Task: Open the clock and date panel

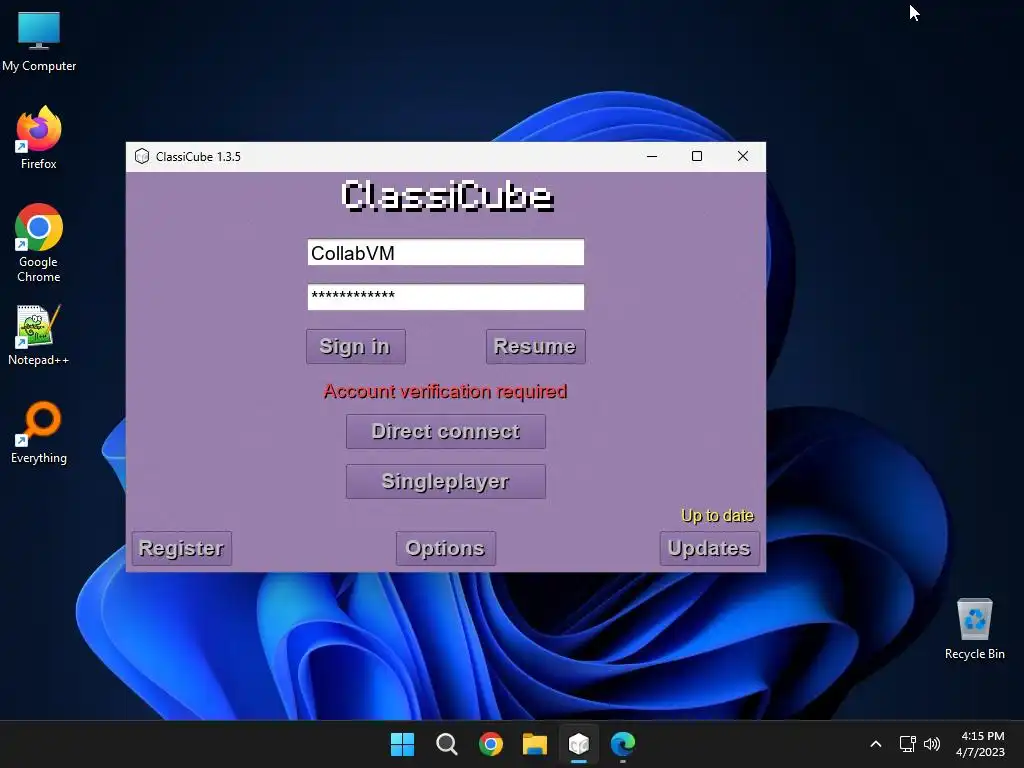Action: click(x=982, y=744)
